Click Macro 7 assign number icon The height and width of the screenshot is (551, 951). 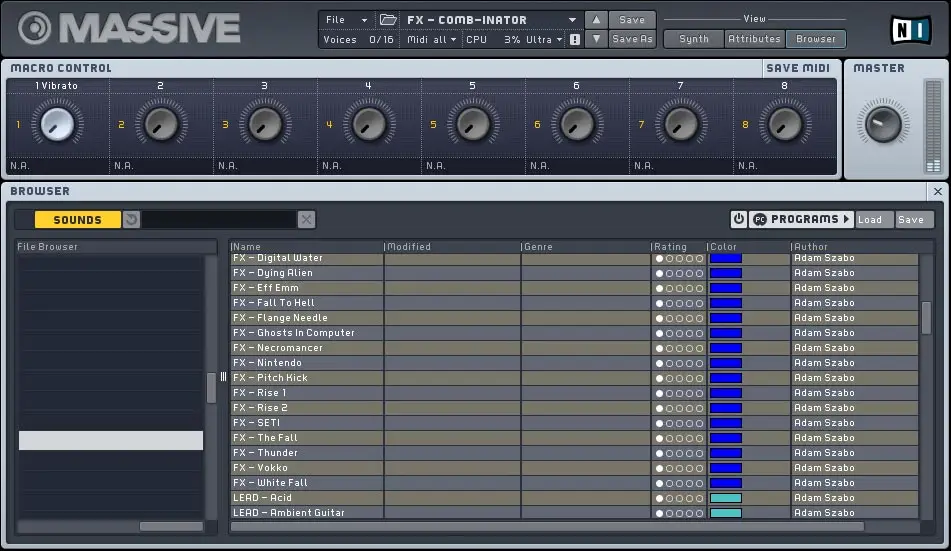pos(641,124)
